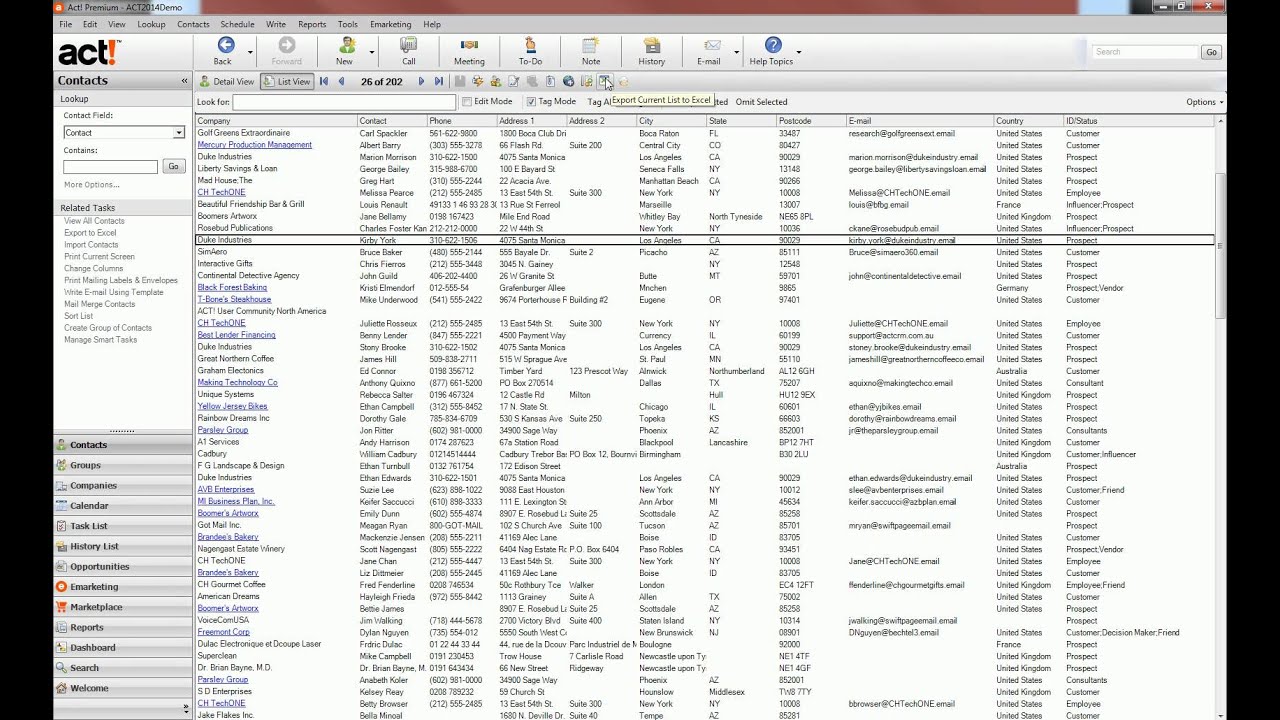The width and height of the screenshot is (1280, 720).
Task: Open Mercury Production Management company link
Action: (x=255, y=145)
